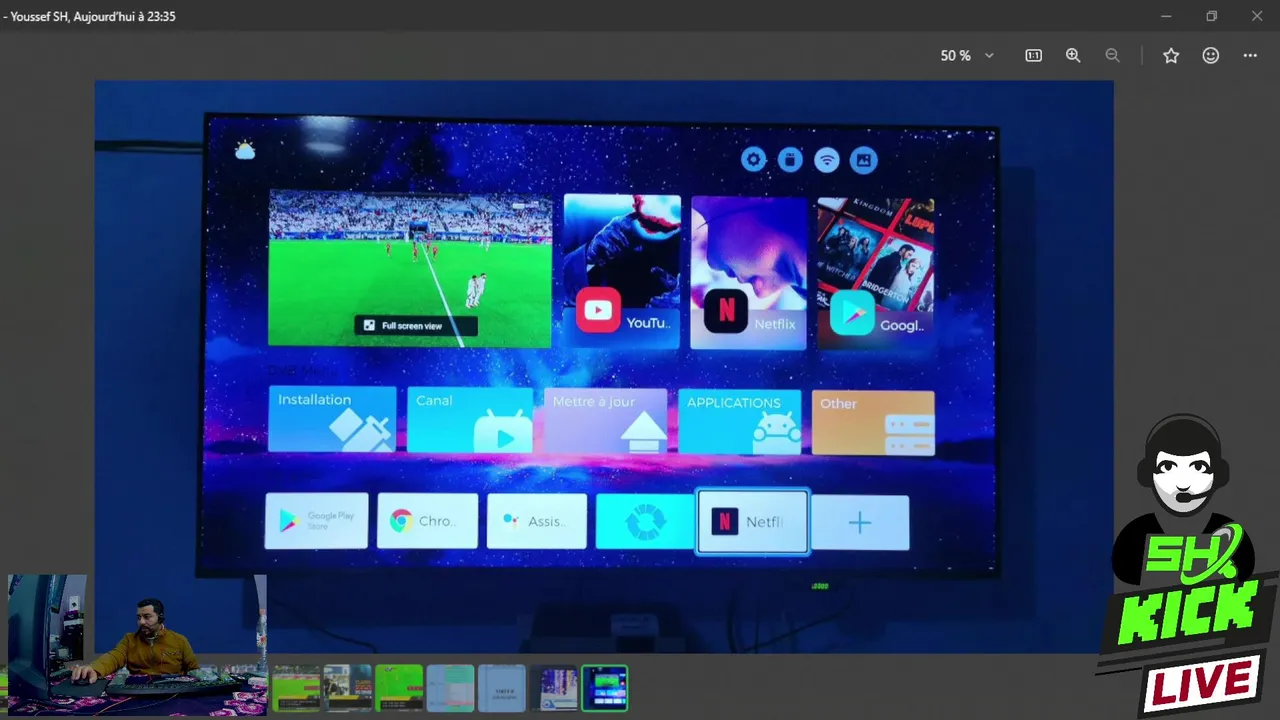Select the Mettre à jour tile
The height and width of the screenshot is (720, 1280).
pyautogui.click(x=605, y=421)
